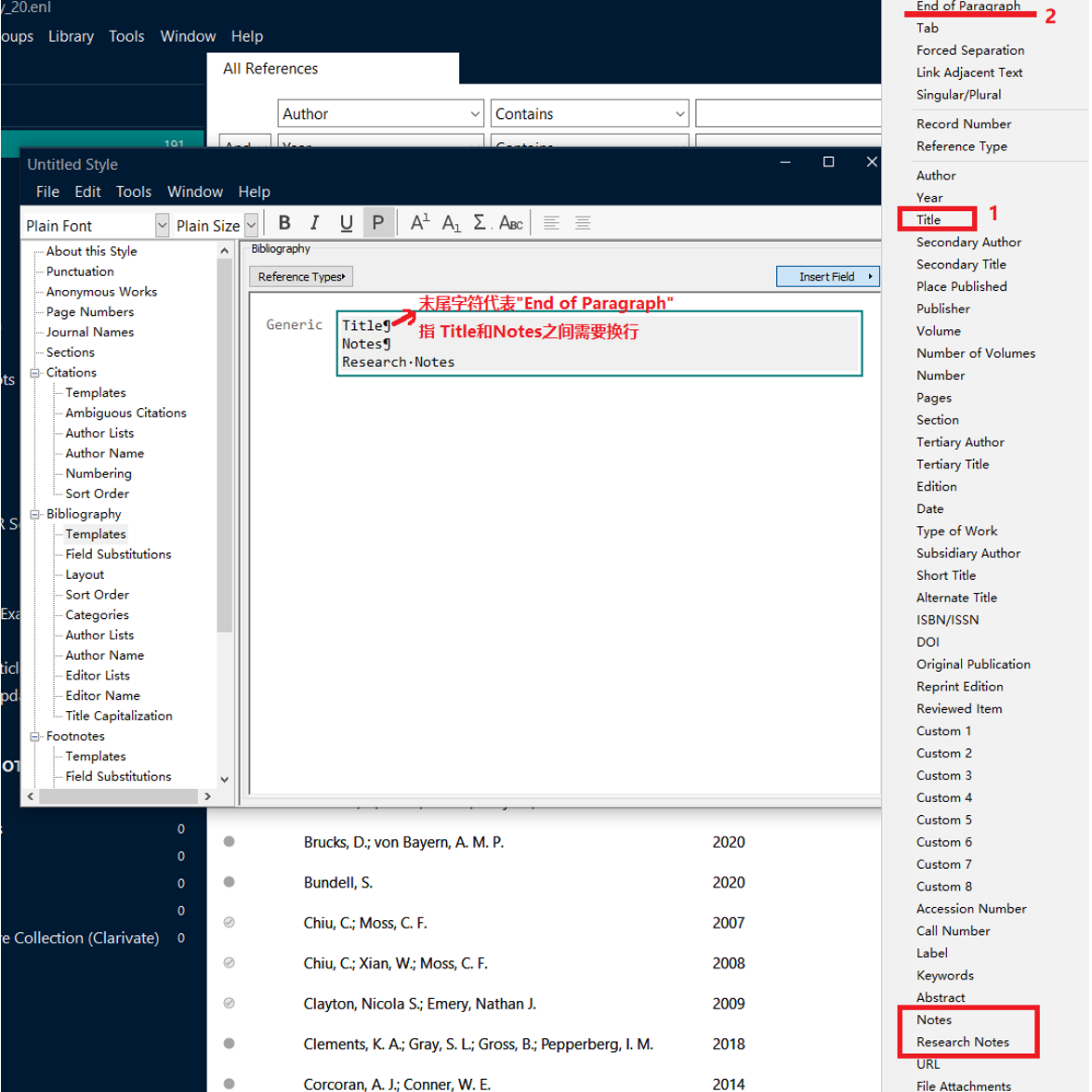Select Accession Number in Insert Field list
1092x1092 pixels.
tap(971, 909)
